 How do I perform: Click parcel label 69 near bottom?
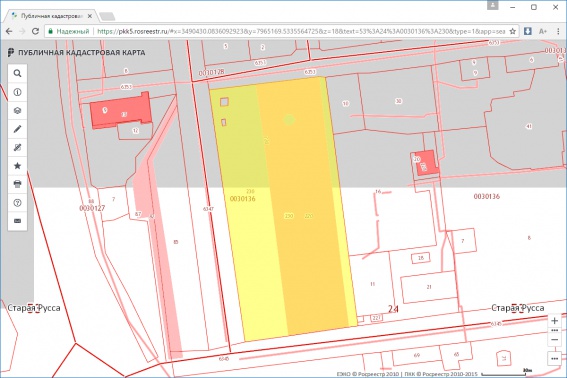click(x=417, y=355)
